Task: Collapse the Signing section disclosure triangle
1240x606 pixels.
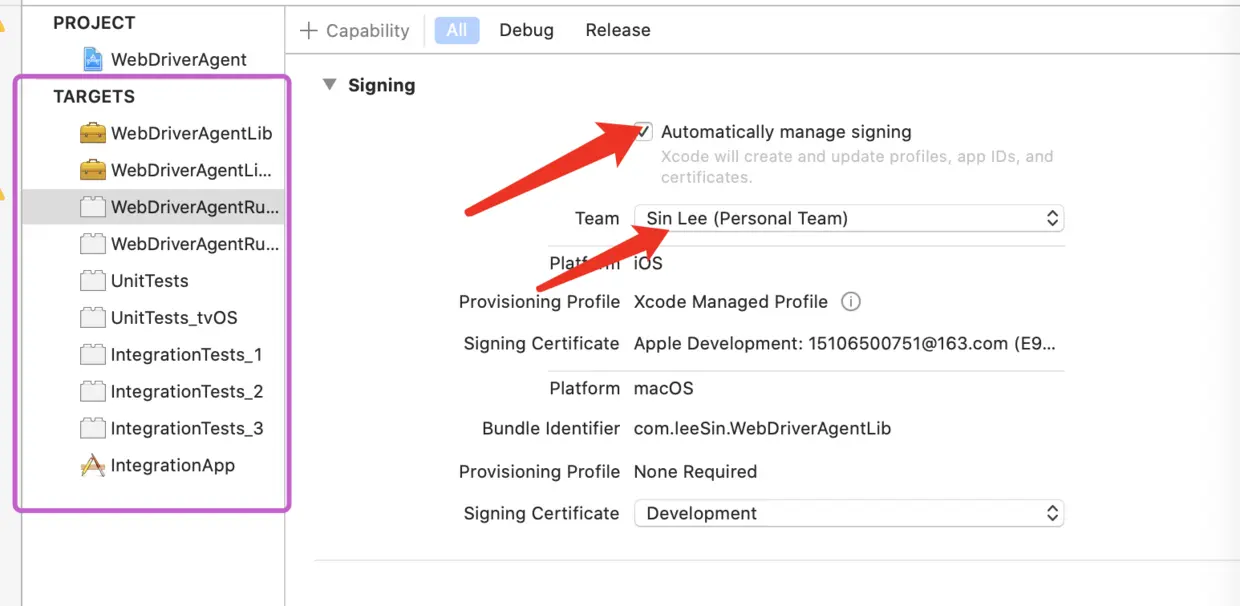Action: point(329,85)
